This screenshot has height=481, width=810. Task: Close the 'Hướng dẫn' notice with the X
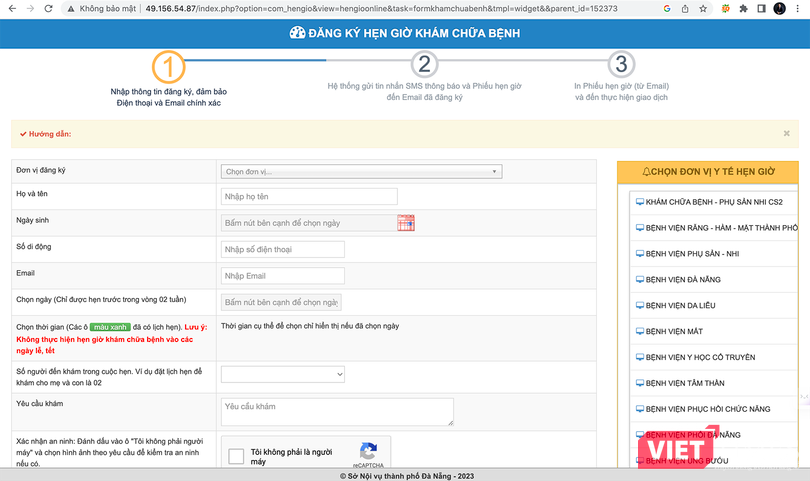point(786,133)
